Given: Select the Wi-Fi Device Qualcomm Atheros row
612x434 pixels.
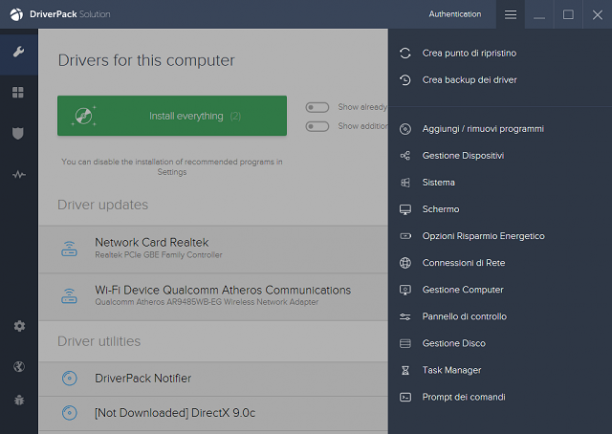Looking at the screenshot, I should tap(213, 297).
